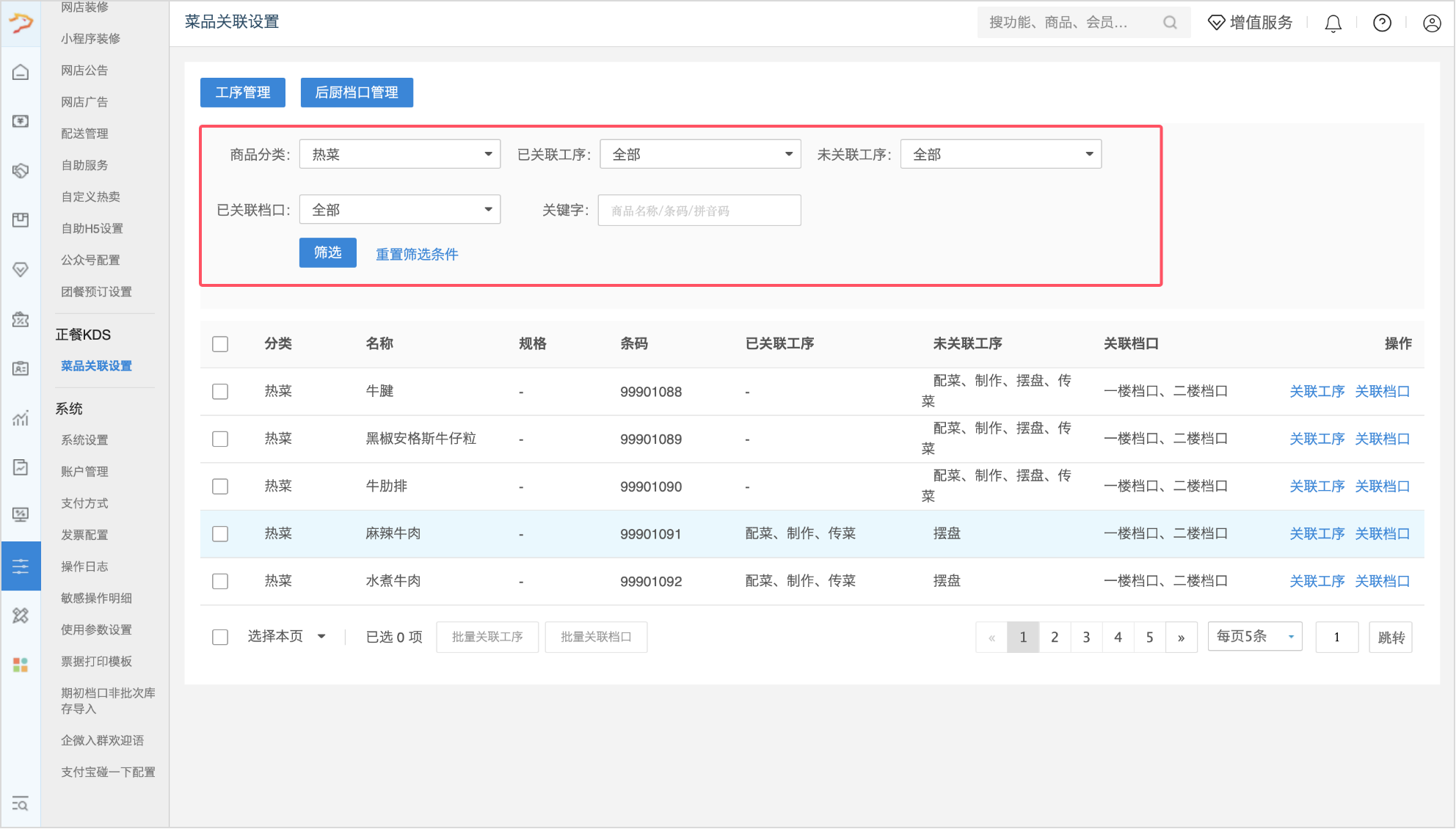Open 配送管理 in side menu

point(84,134)
